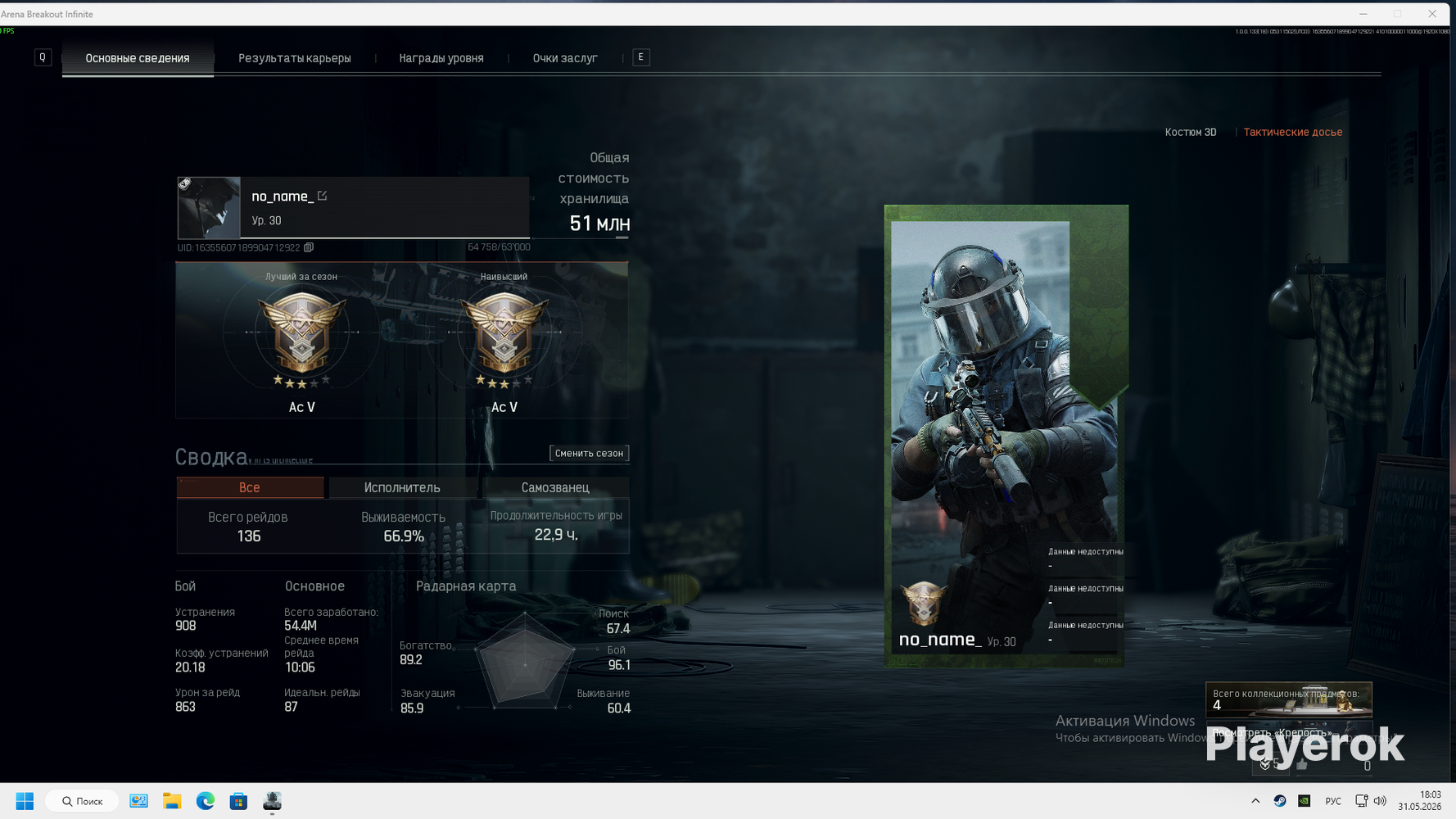The width and height of the screenshot is (1456, 819).
Task: Click the 'Радарная карта' heading
Action: (x=466, y=586)
